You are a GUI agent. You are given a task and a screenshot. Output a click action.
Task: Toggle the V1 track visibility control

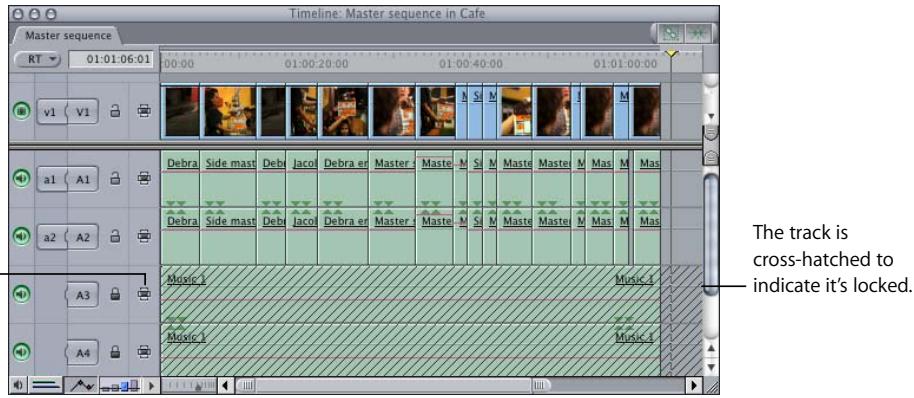point(22,111)
